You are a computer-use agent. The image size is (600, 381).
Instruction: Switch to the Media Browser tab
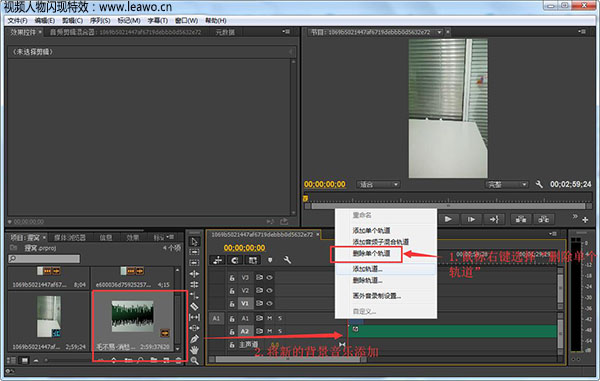(70, 238)
